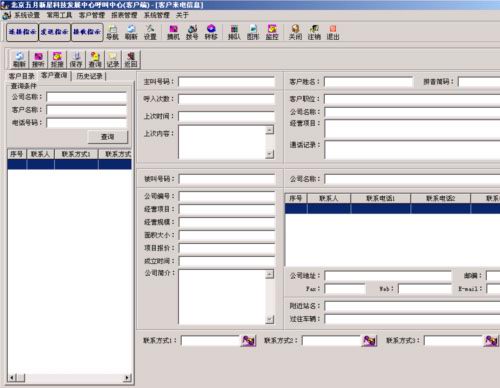Click the dial icon beside 联系方式2 field
This screenshot has height=388, width=500.
pyautogui.click(x=369, y=341)
